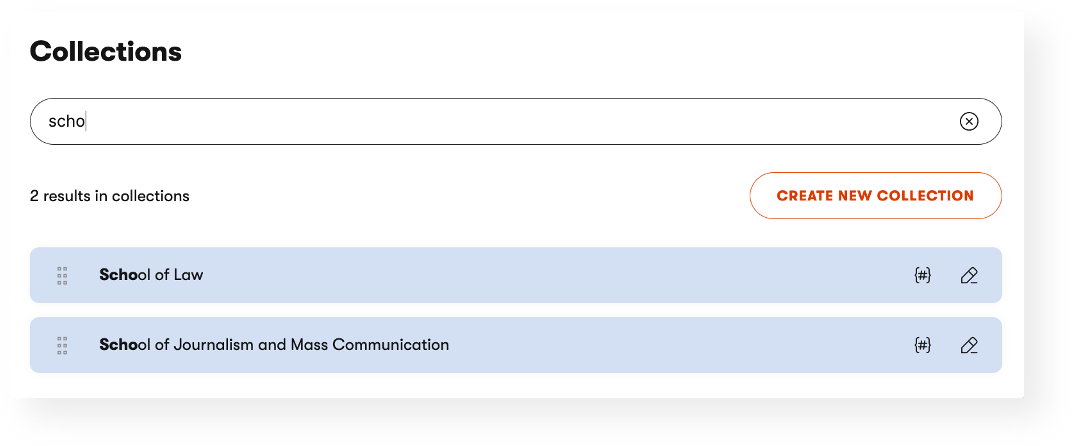The width and height of the screenshot is (1072, 446).
Task: Open the {#} code icon for School of Law
Action: click(923, 275)
